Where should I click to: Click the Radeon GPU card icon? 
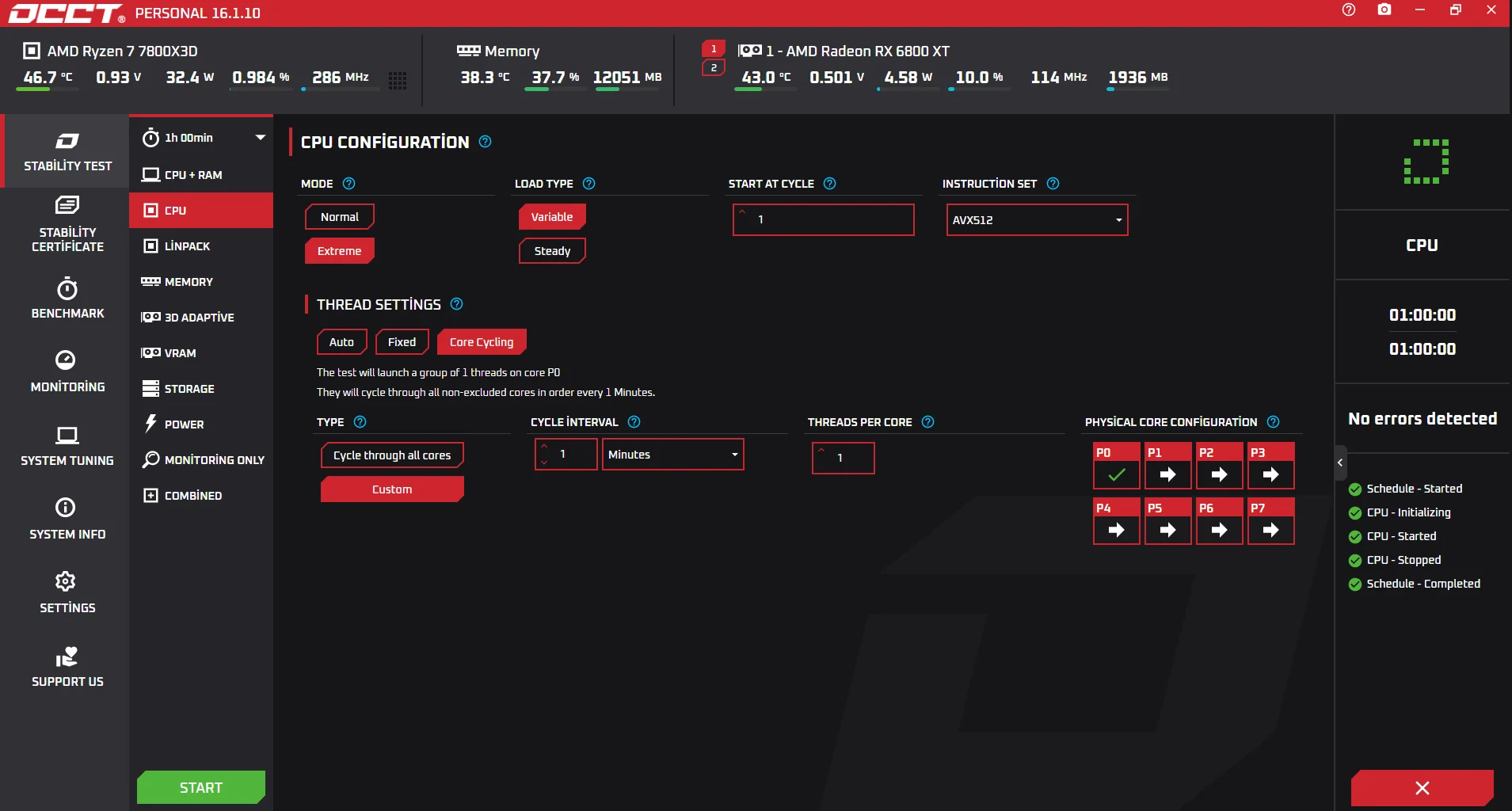[749, 51]
